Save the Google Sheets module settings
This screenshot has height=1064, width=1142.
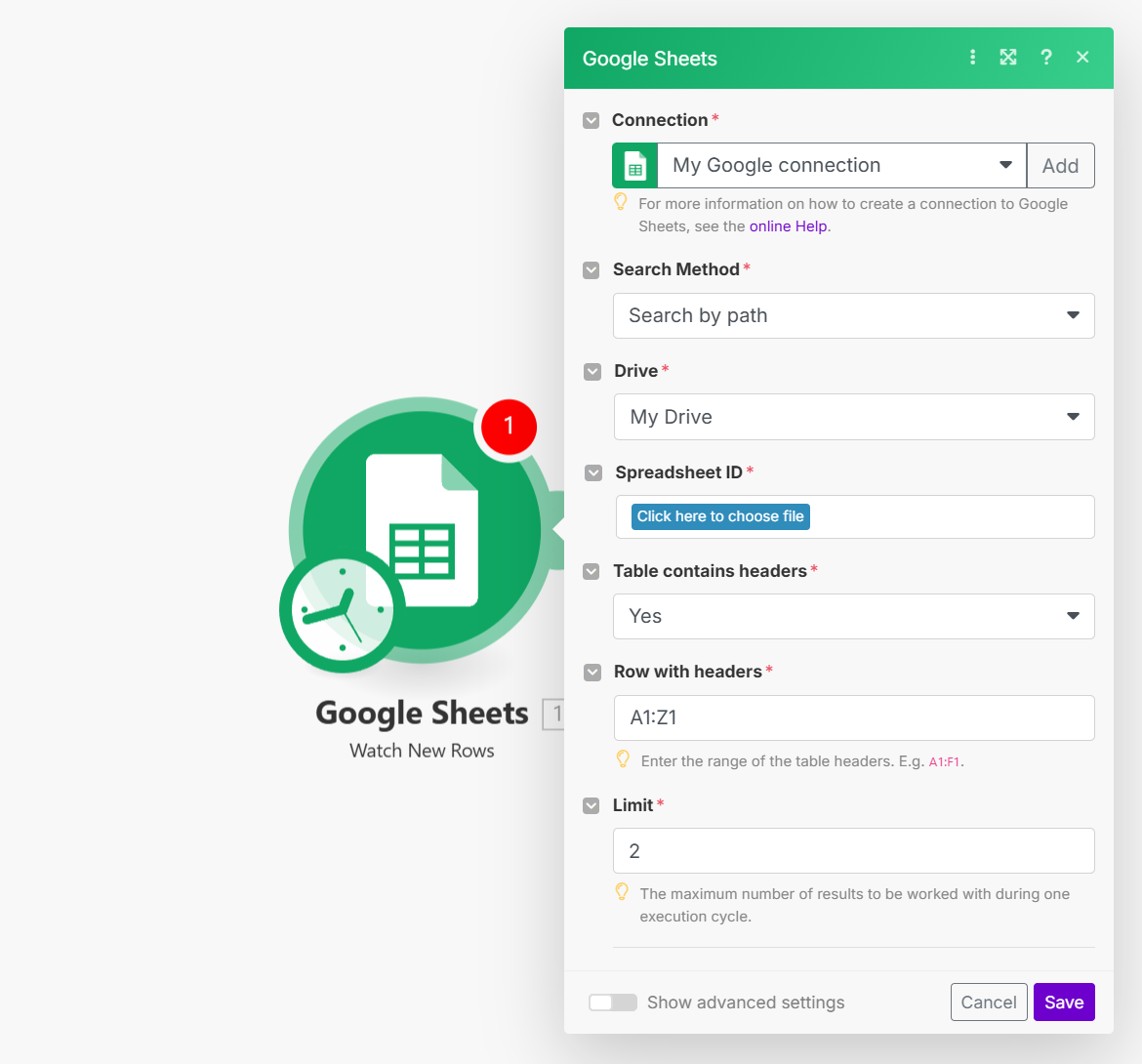click(x=1064, y=1003)
